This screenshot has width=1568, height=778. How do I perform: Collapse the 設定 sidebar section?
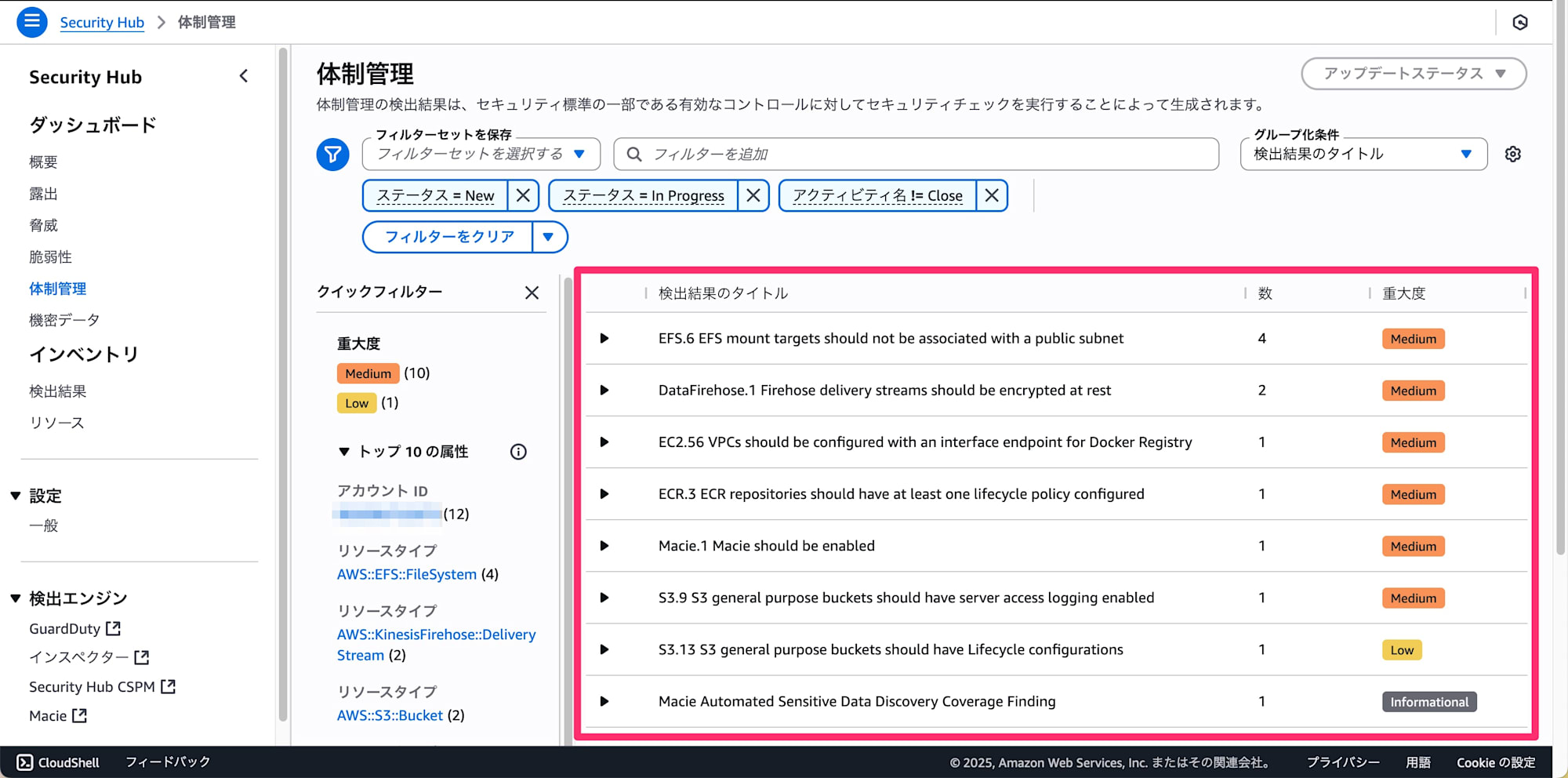point(15,496)
